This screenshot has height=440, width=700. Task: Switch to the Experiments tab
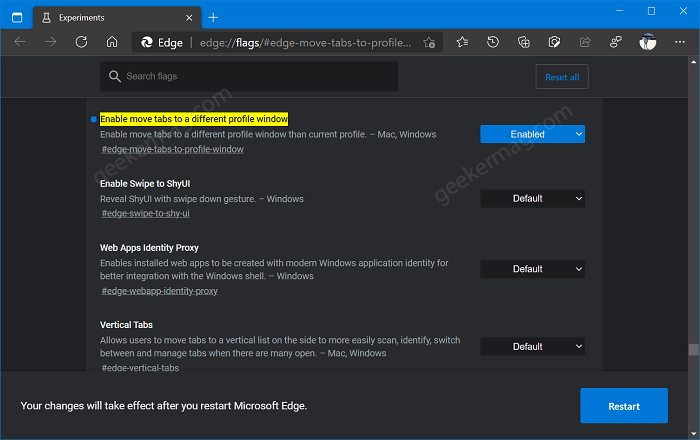pyautogui.click(x=117, y=17)
